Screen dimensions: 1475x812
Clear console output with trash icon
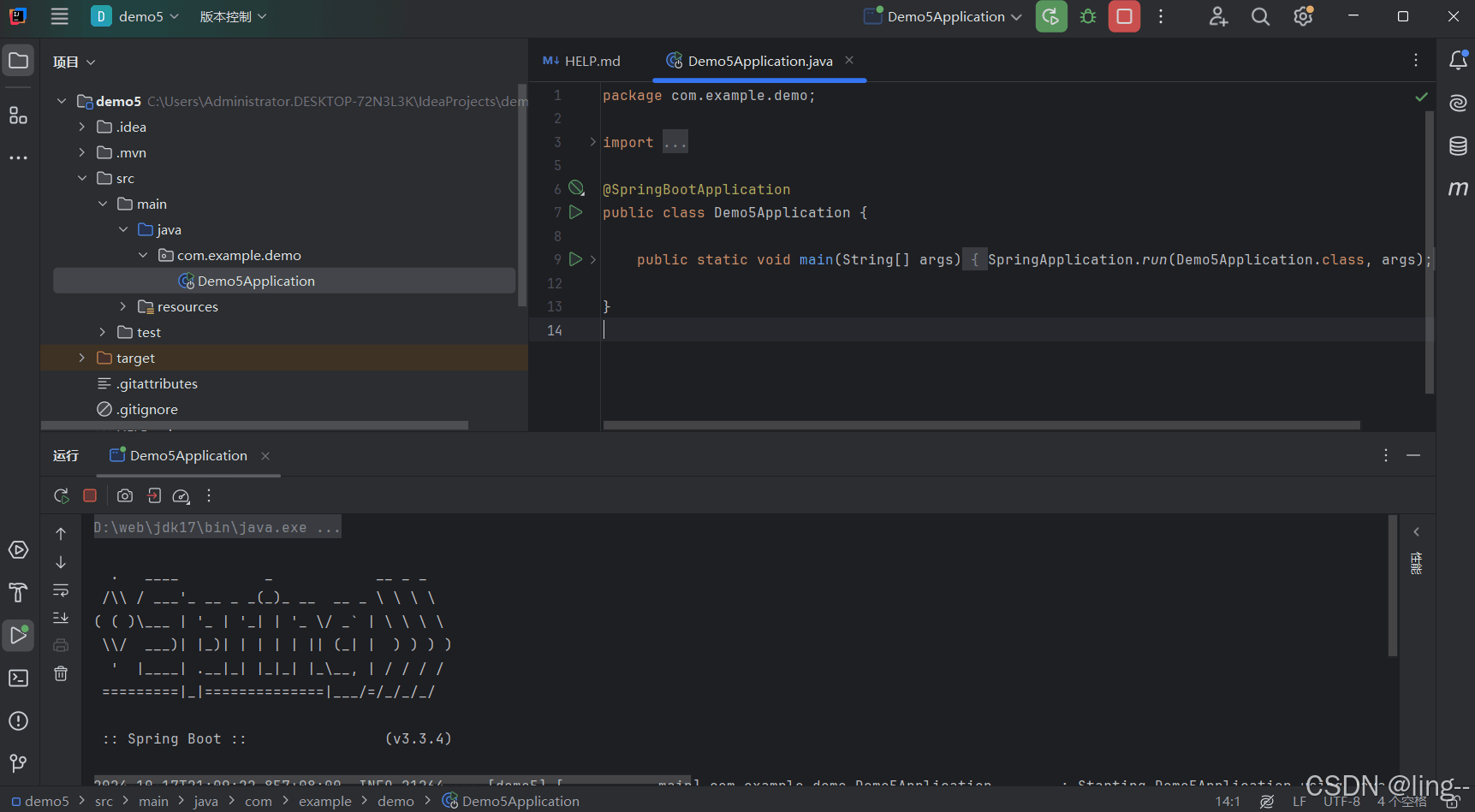pos(61,674)
